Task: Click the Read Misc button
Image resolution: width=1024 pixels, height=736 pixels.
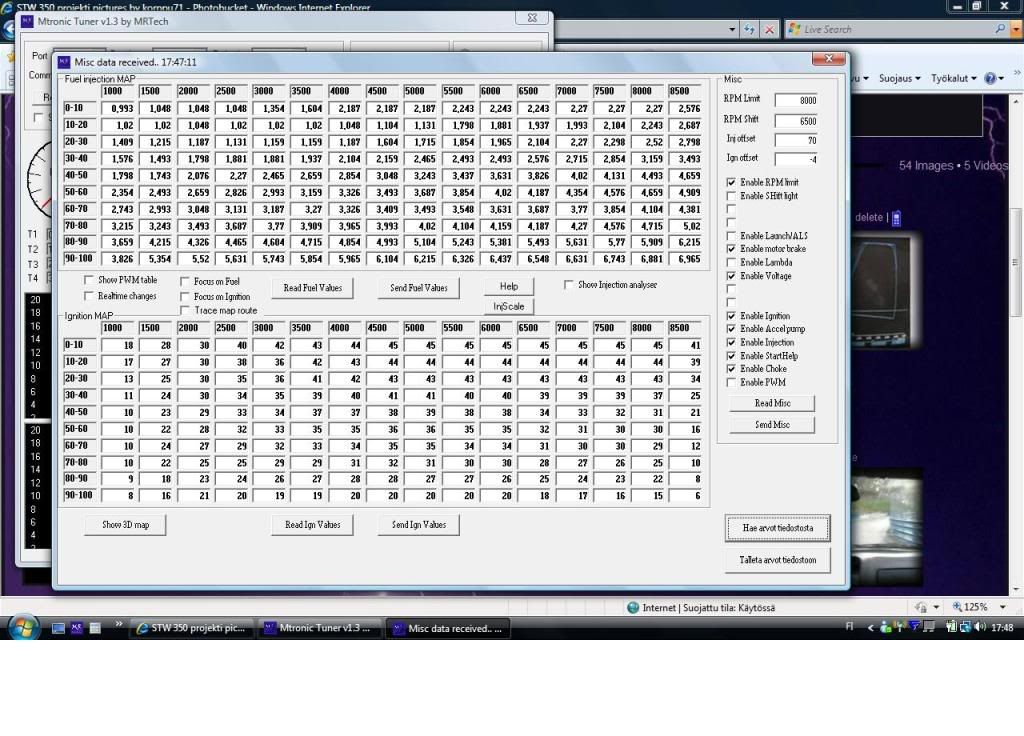Action: pyautogui.click(x=772, y=404)
